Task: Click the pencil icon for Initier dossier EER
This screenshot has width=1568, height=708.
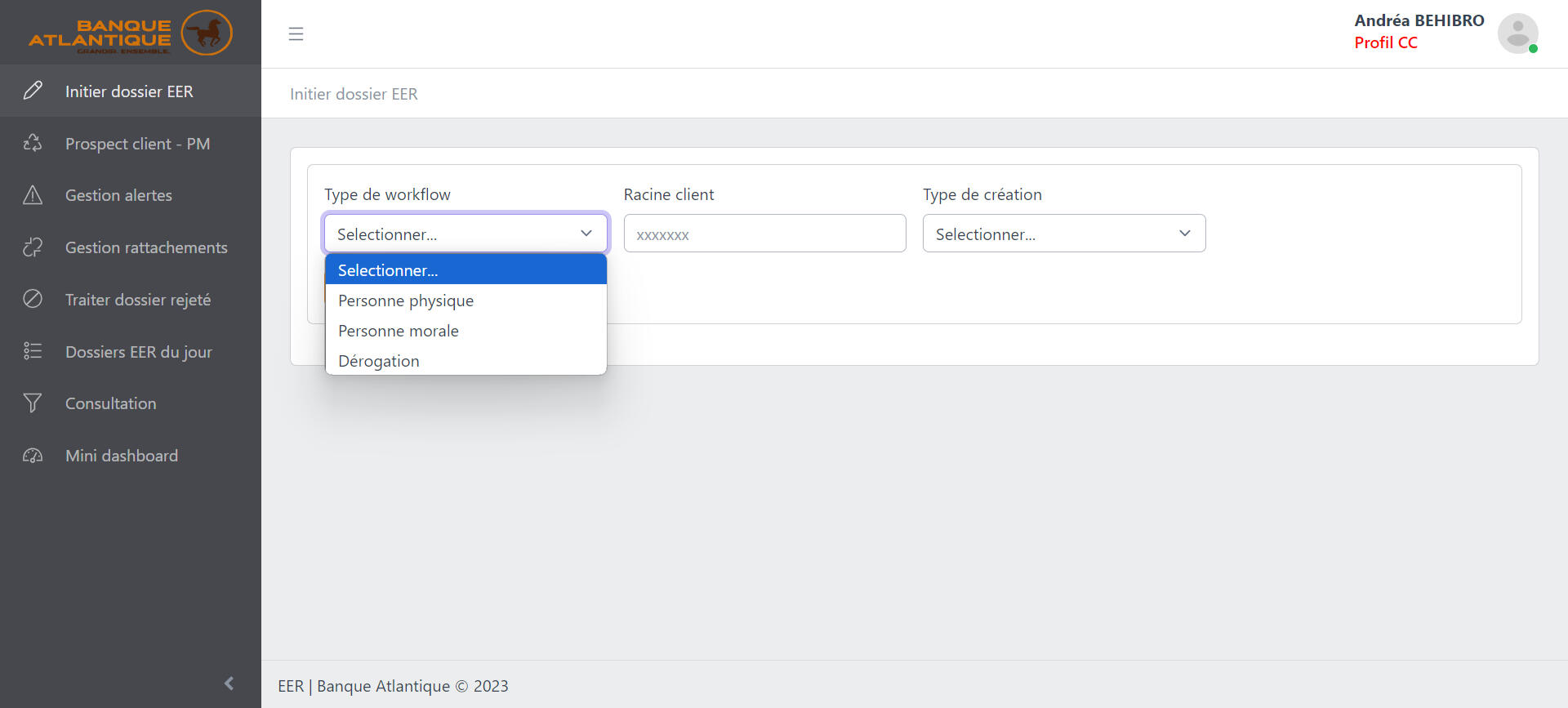Action: coord(33,91)
